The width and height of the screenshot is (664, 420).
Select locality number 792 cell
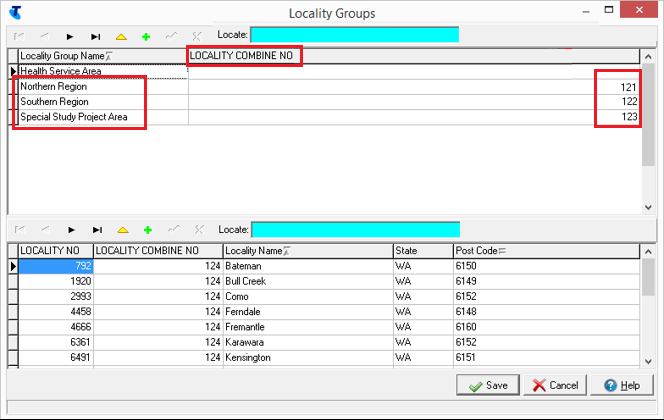[x=55, y=266]
